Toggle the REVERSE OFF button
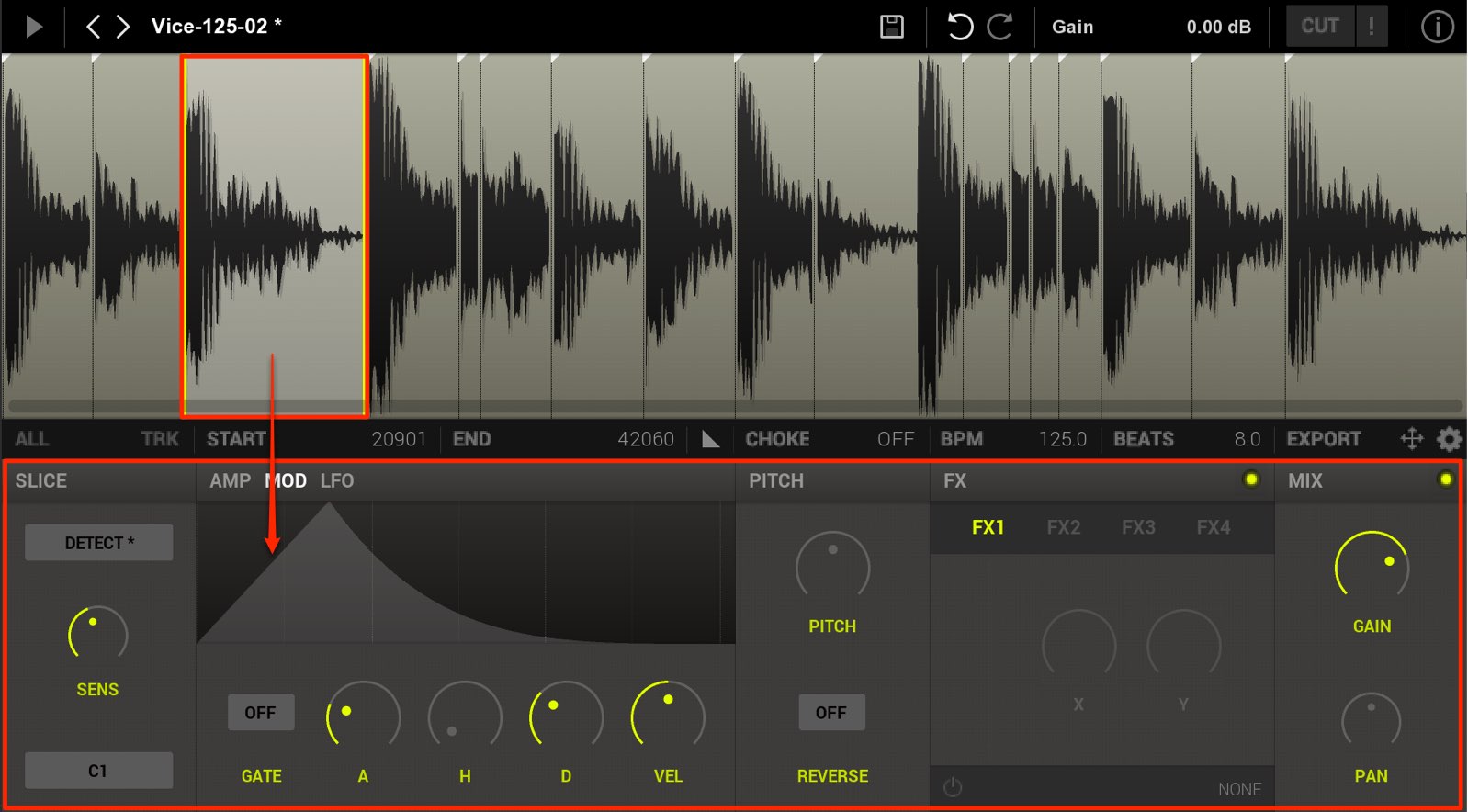The height and width of the screenshot is (812, 1468). point(831,713)
